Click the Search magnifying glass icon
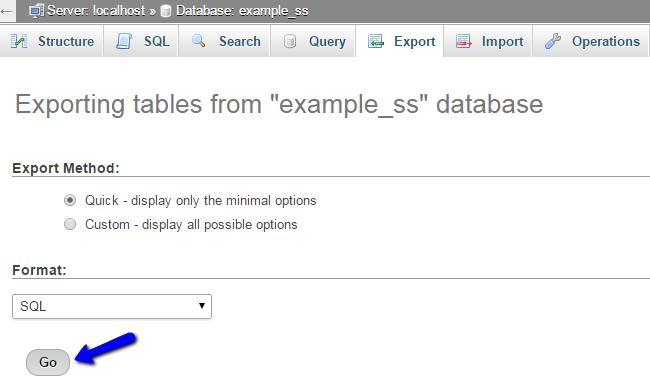650x382 pixels. 199,41
